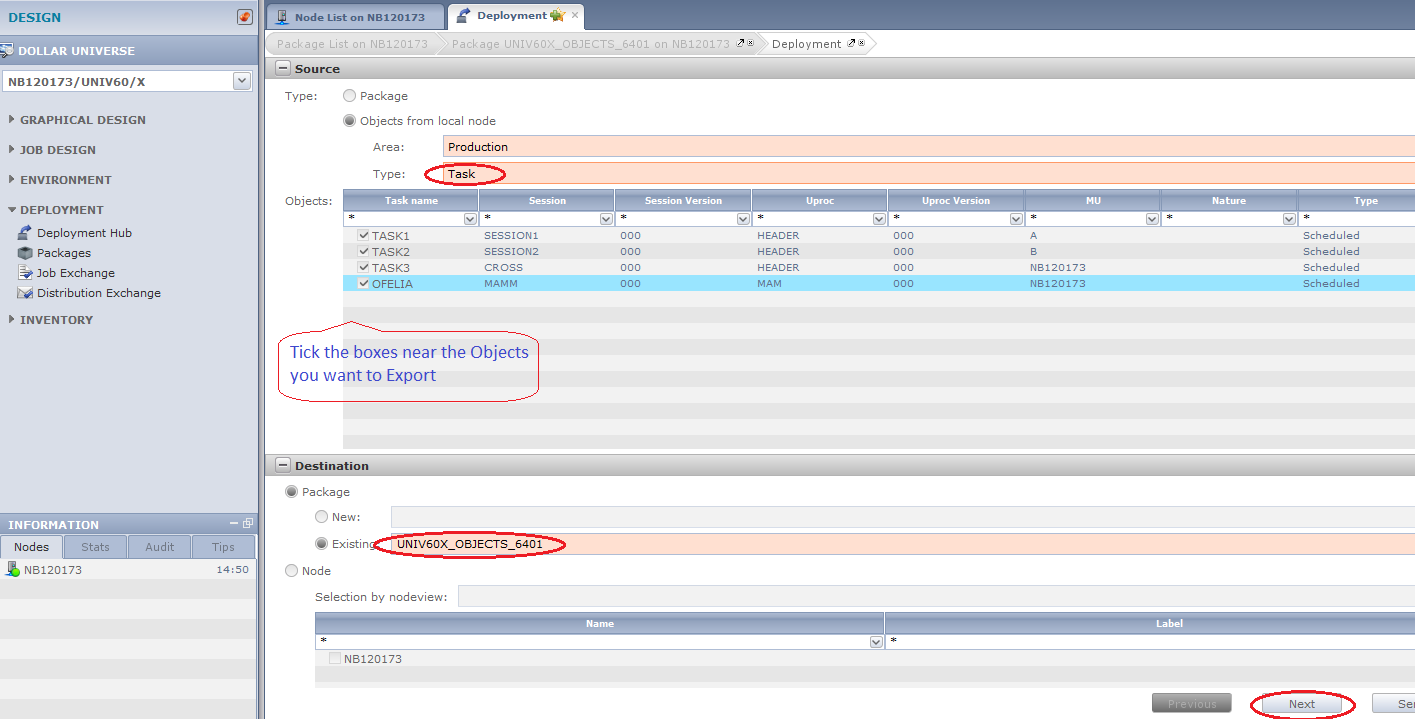1415x719 pixels.
Task: Click the pin icon in the DESIGN header
Action: pos(245,17)
